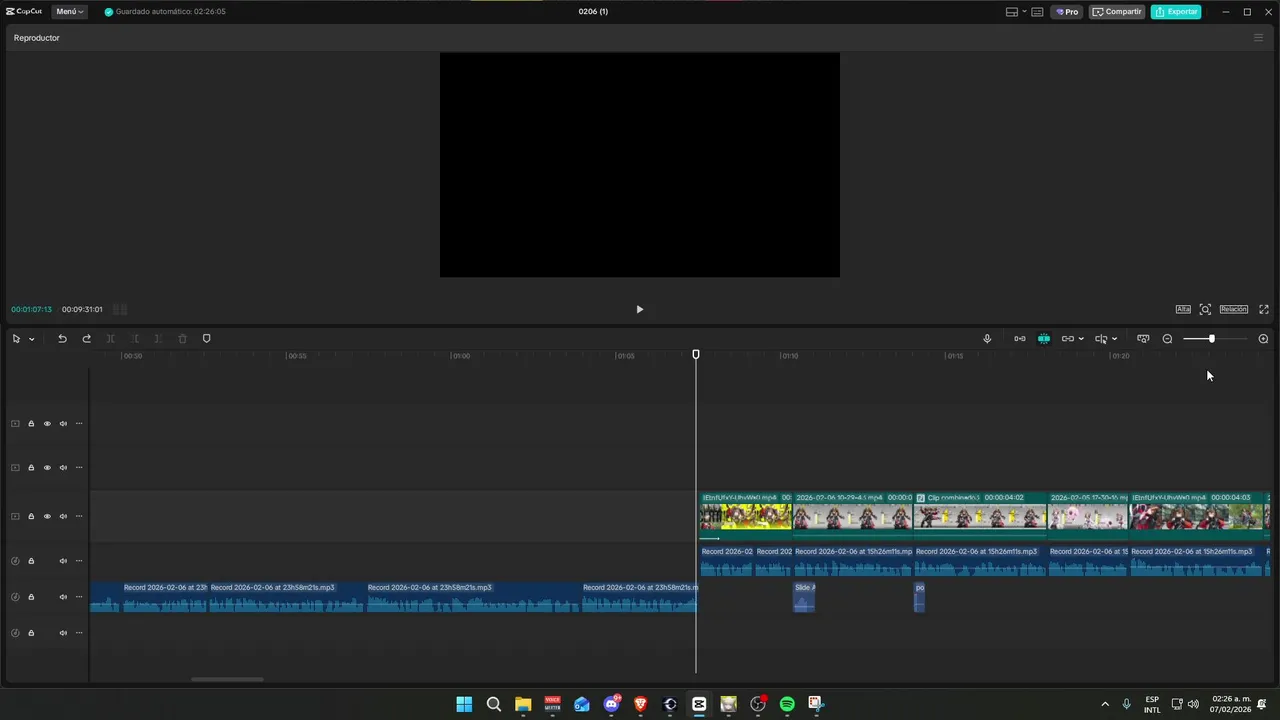1280x720 pixels.
Task: Click the current timecode 00:01:07:13
Action: (x=31, y=309)
